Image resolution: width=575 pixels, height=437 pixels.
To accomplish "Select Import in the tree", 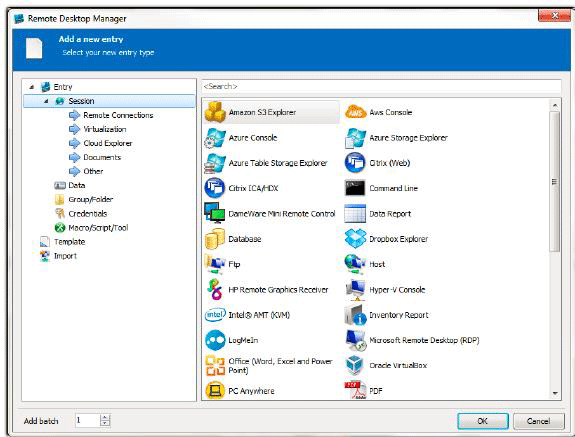I will (65, 256).
